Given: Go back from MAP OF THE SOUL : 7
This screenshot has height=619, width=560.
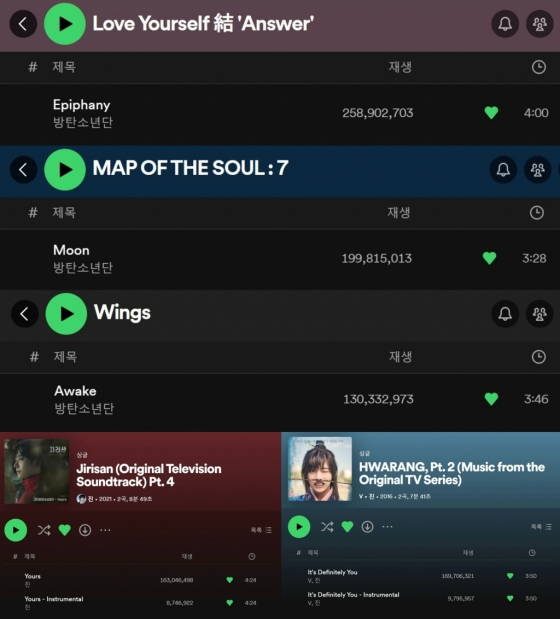Looking at the screenshot, I should pos(23,170).
